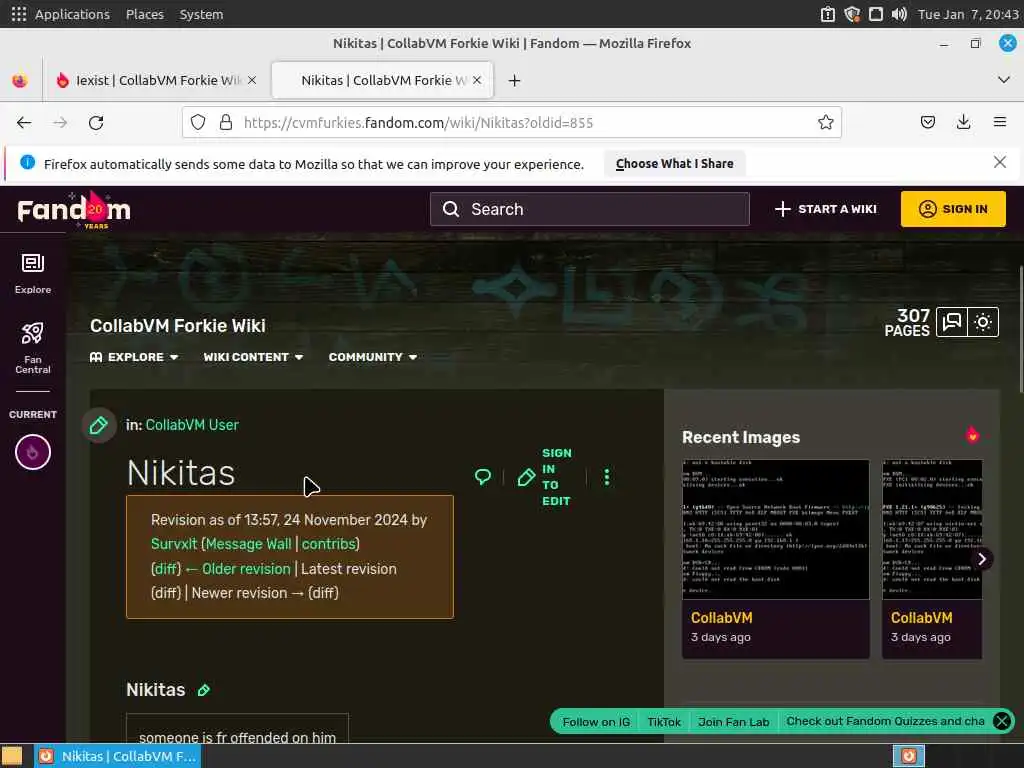Open Survxit user link
Image resolution: width=1024 pixels, height=768 pixels.
[174, 544]
